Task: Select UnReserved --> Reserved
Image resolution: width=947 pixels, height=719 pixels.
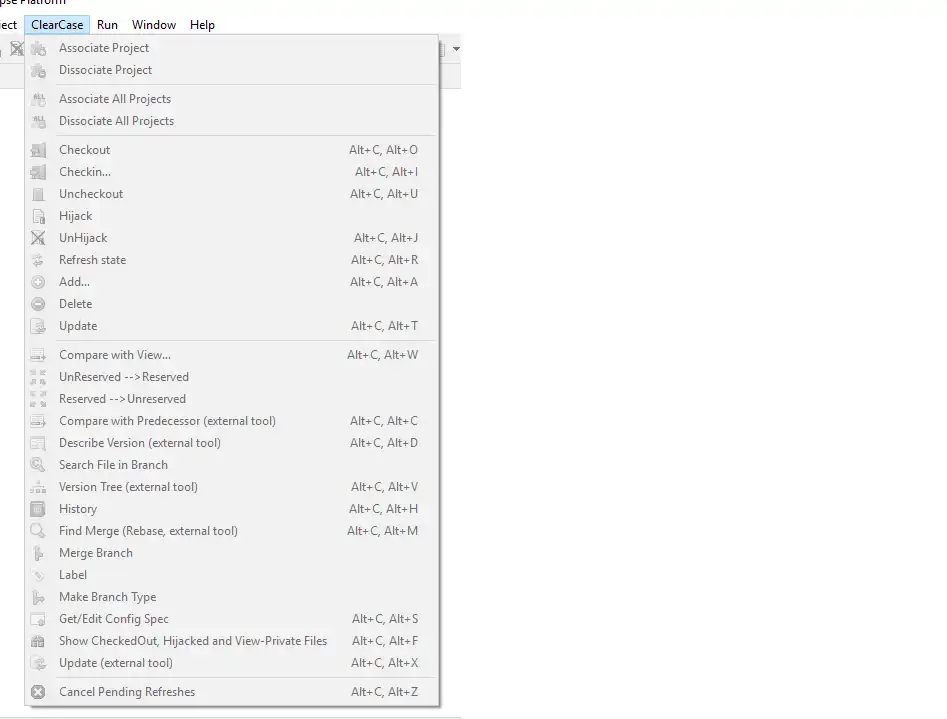Action: tap(231, 377)
